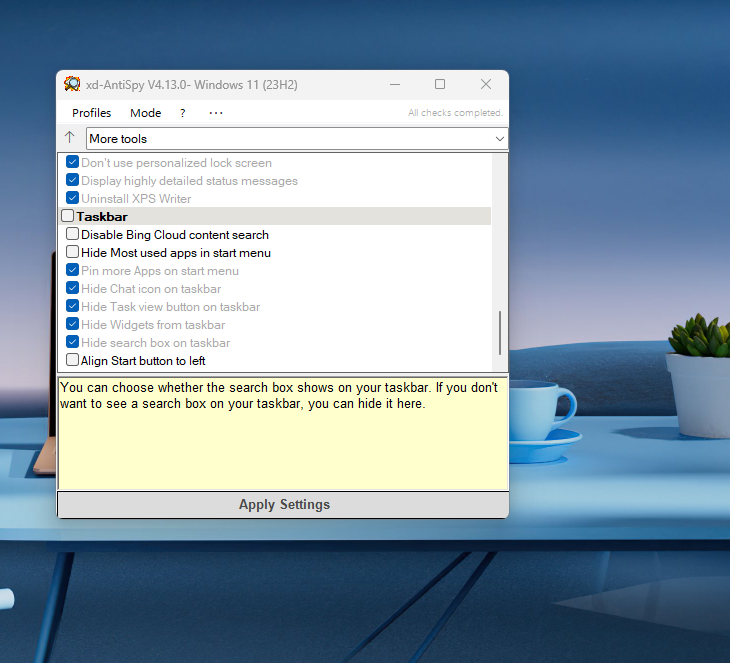Image resolution: width=730 pixels, height=663 pixels.
Task: Open the Mode menu
Action: (x=145, y=113)
